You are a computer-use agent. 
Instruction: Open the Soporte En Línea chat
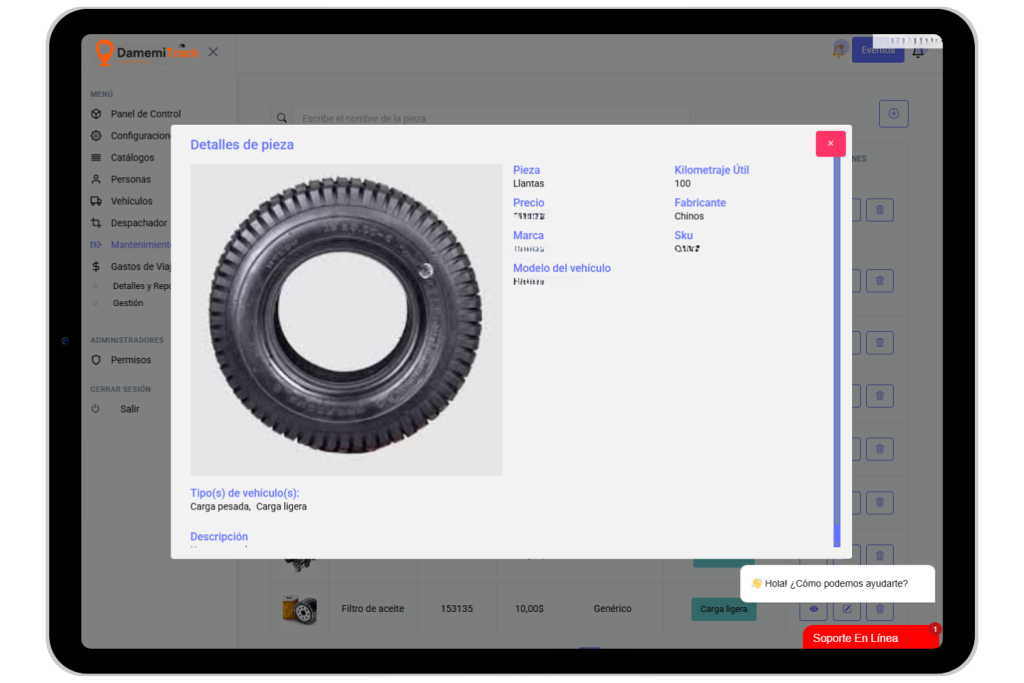click(869, 638)
